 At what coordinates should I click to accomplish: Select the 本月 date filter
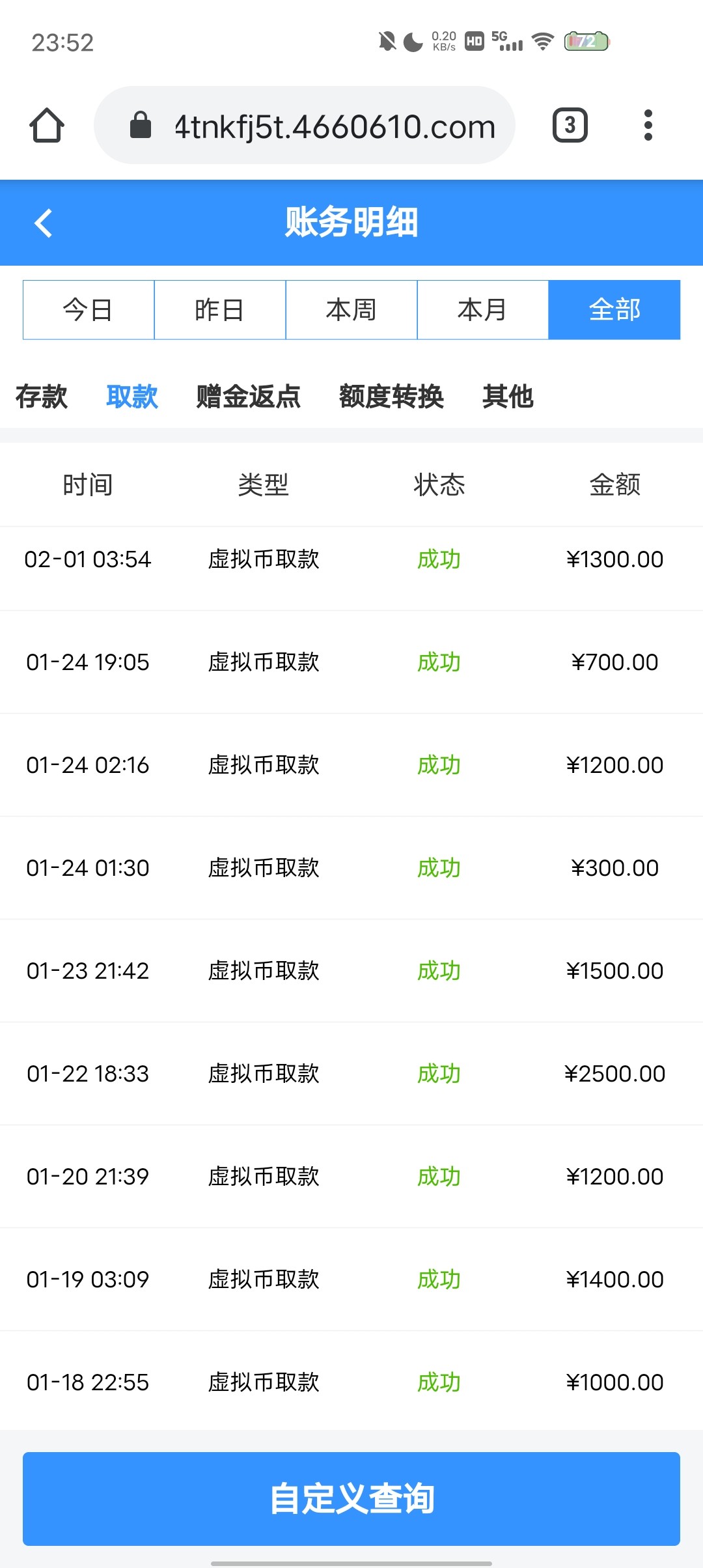click(483, 310)
